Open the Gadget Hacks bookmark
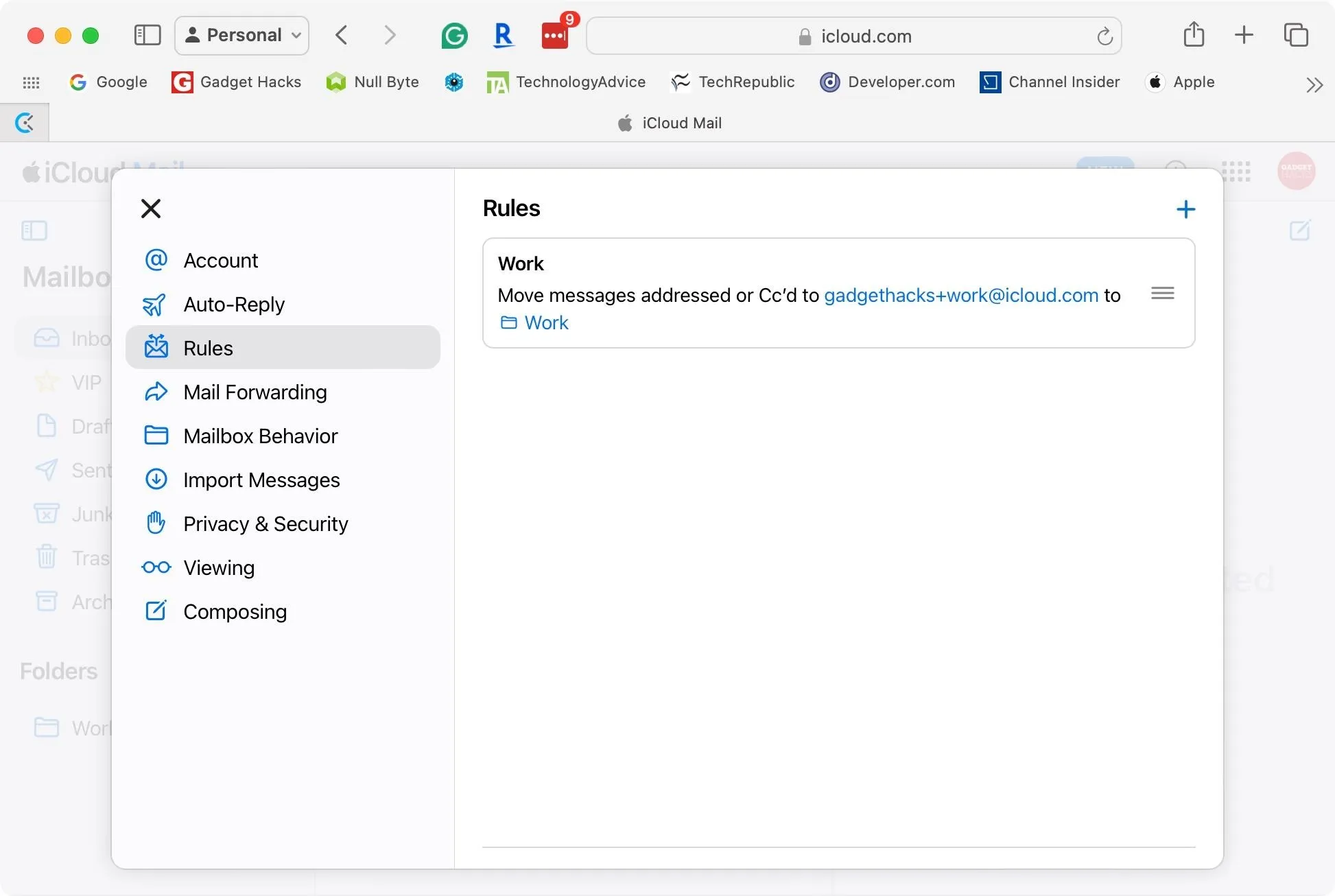1335x896 pixels. pyautogui.click(x=237, y=82)
